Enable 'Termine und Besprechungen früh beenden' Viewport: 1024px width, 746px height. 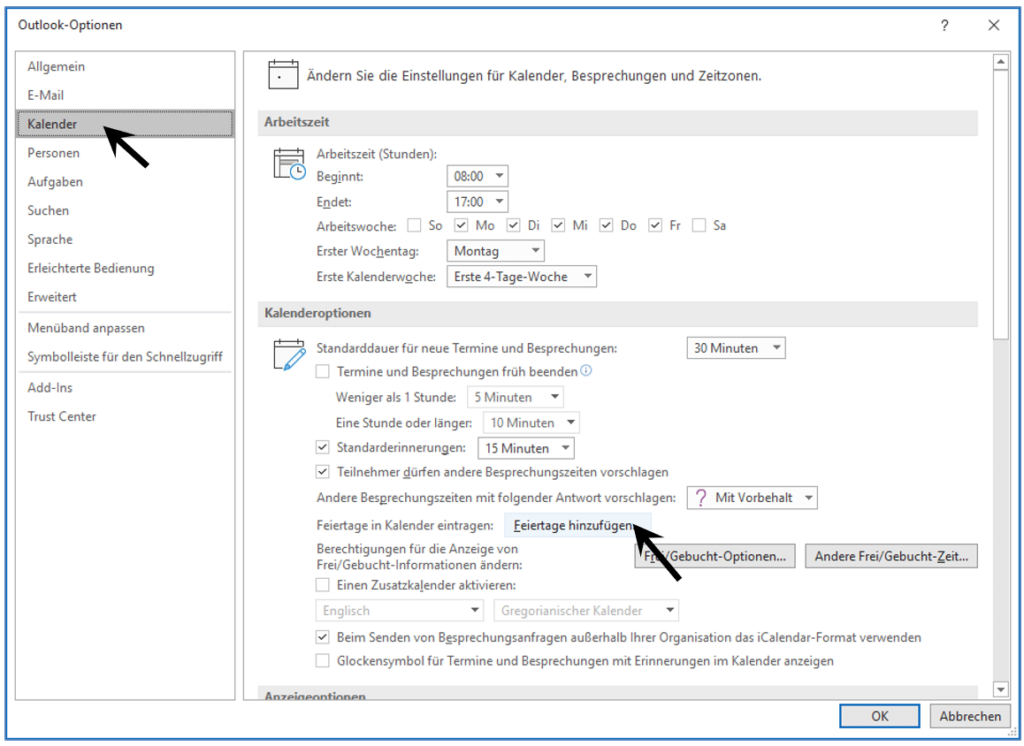323,372
